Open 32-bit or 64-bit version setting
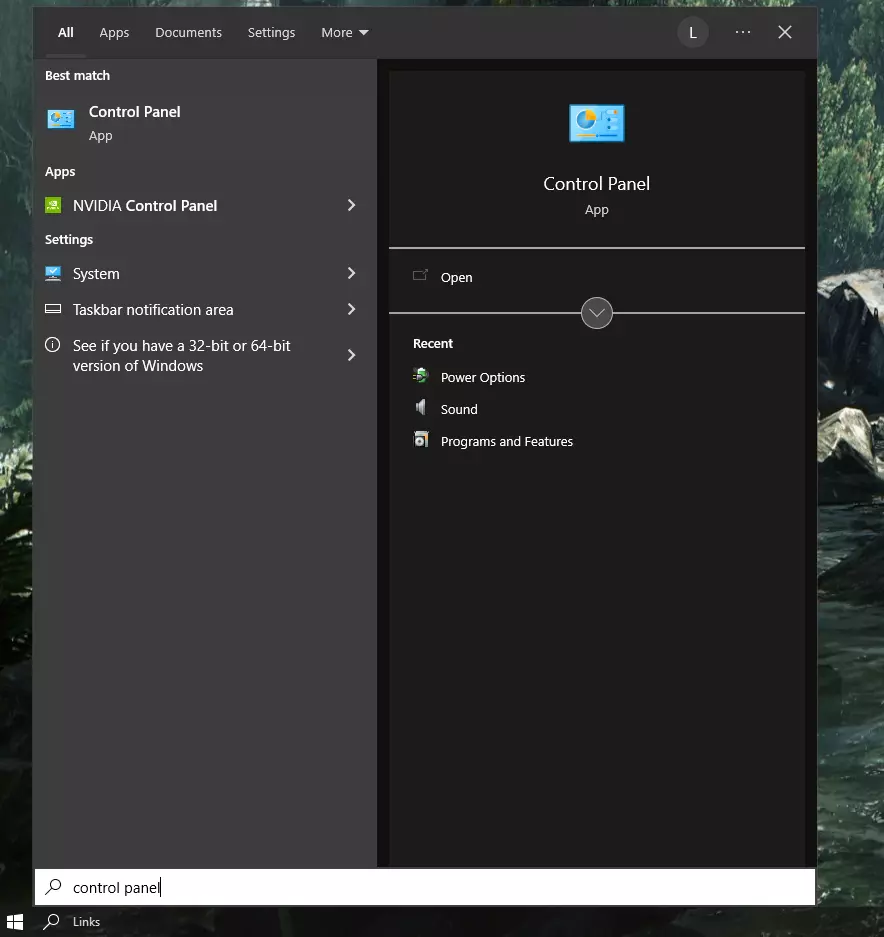 [182, 355]
